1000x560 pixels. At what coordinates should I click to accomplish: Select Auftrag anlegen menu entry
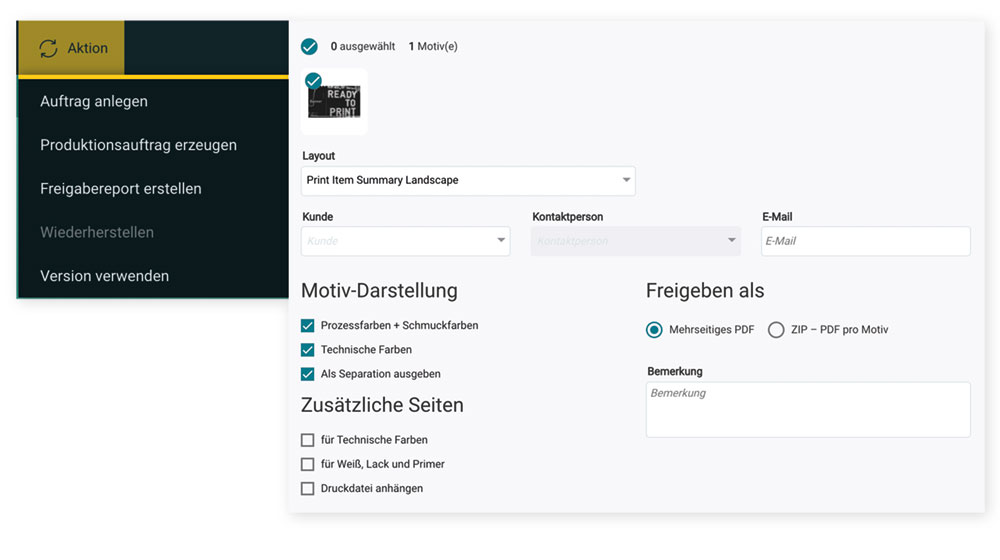pos(94,101)
